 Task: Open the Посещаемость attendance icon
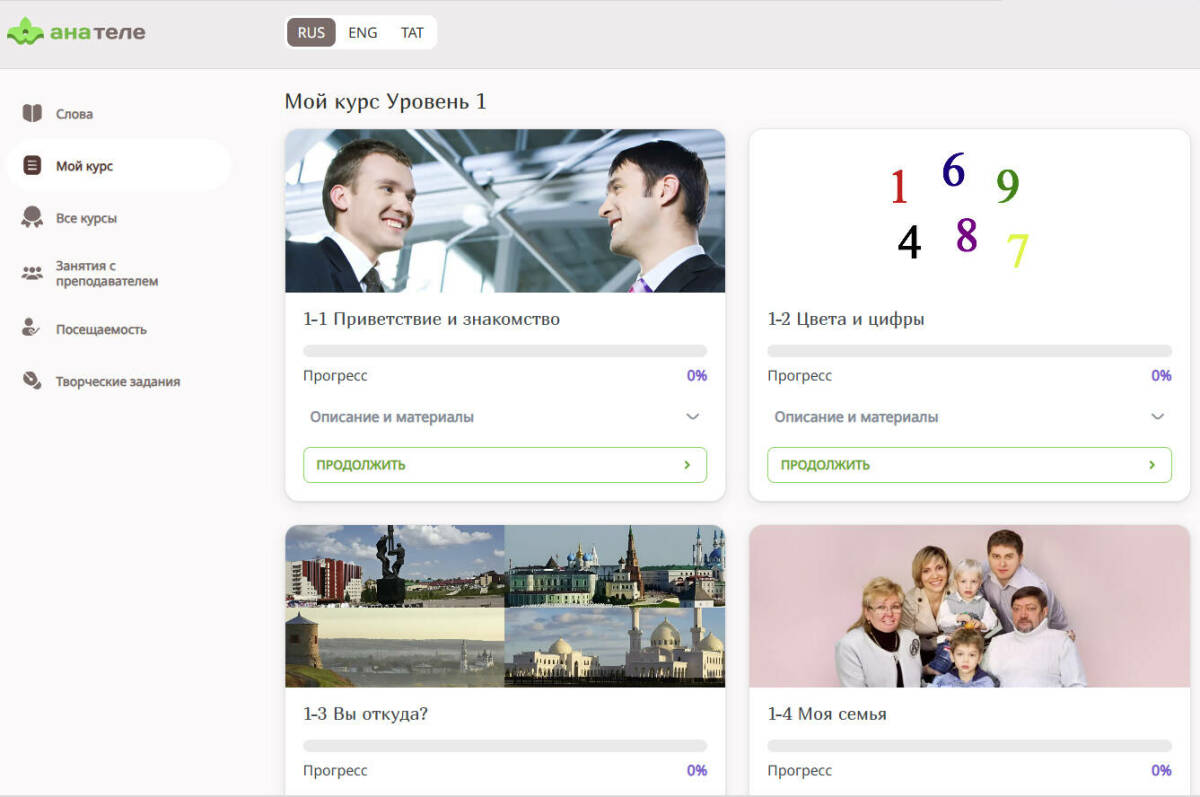click(32, 328)
